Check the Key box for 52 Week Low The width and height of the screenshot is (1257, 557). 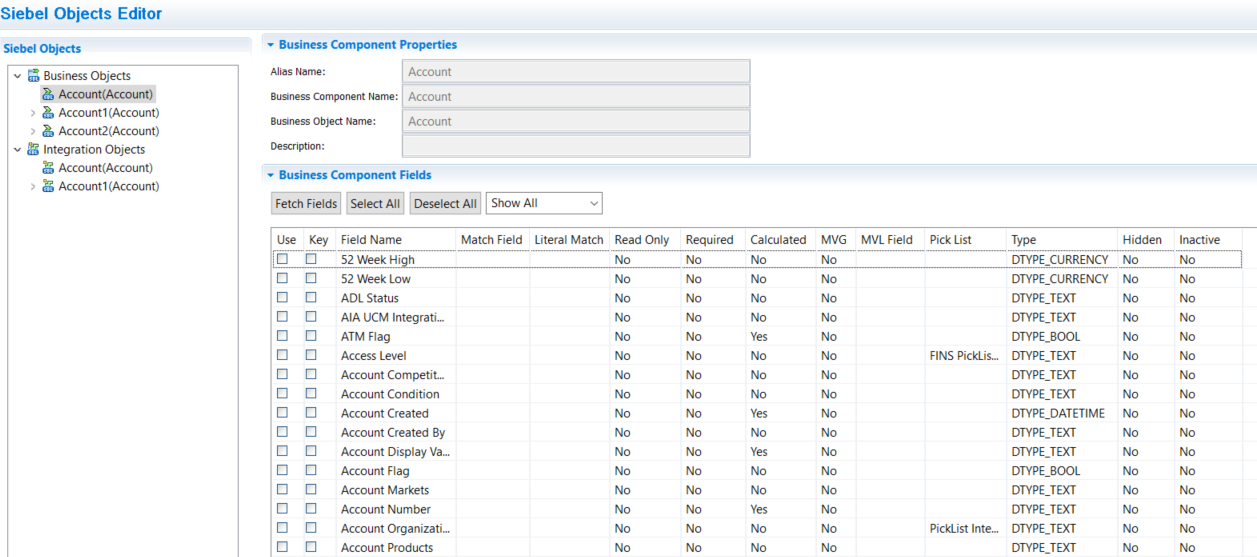point(311,278)
